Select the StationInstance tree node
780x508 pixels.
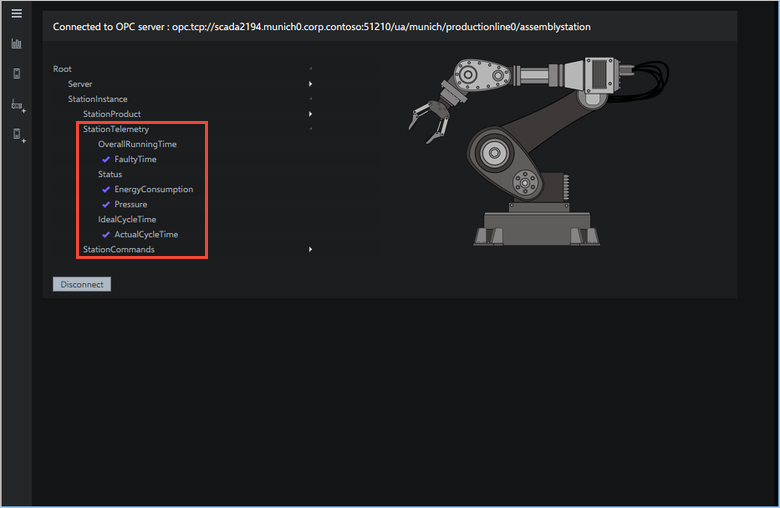[x=98, y=99]
